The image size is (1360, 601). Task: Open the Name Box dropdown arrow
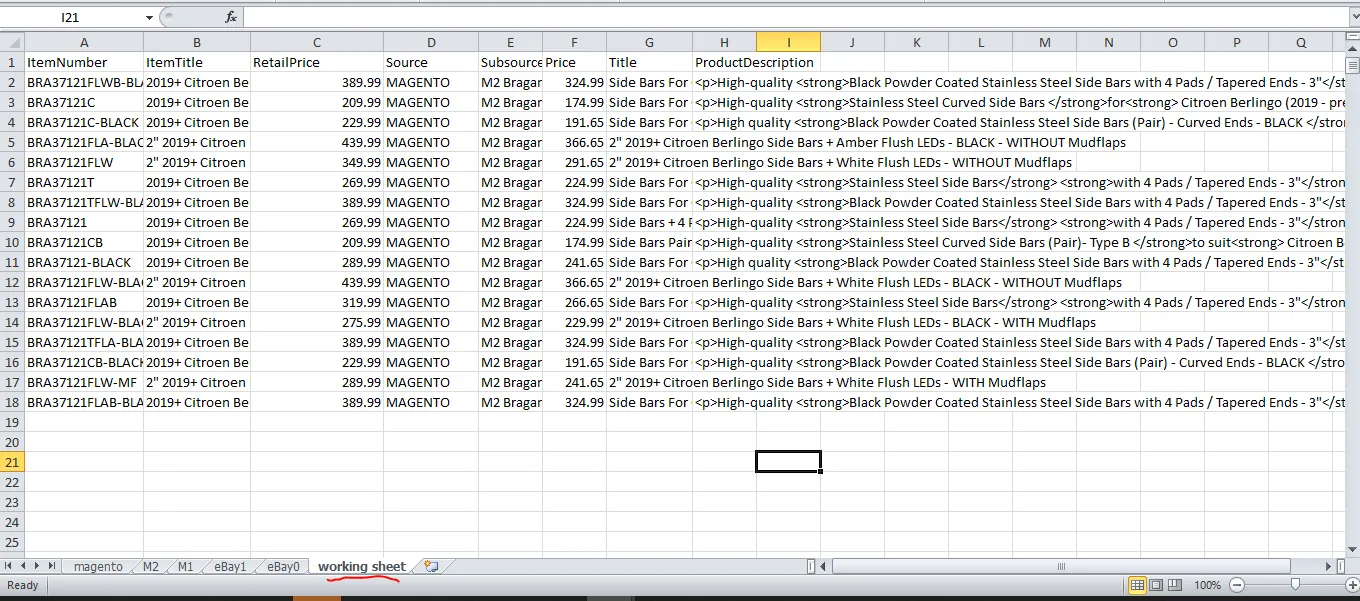[149, 18]
